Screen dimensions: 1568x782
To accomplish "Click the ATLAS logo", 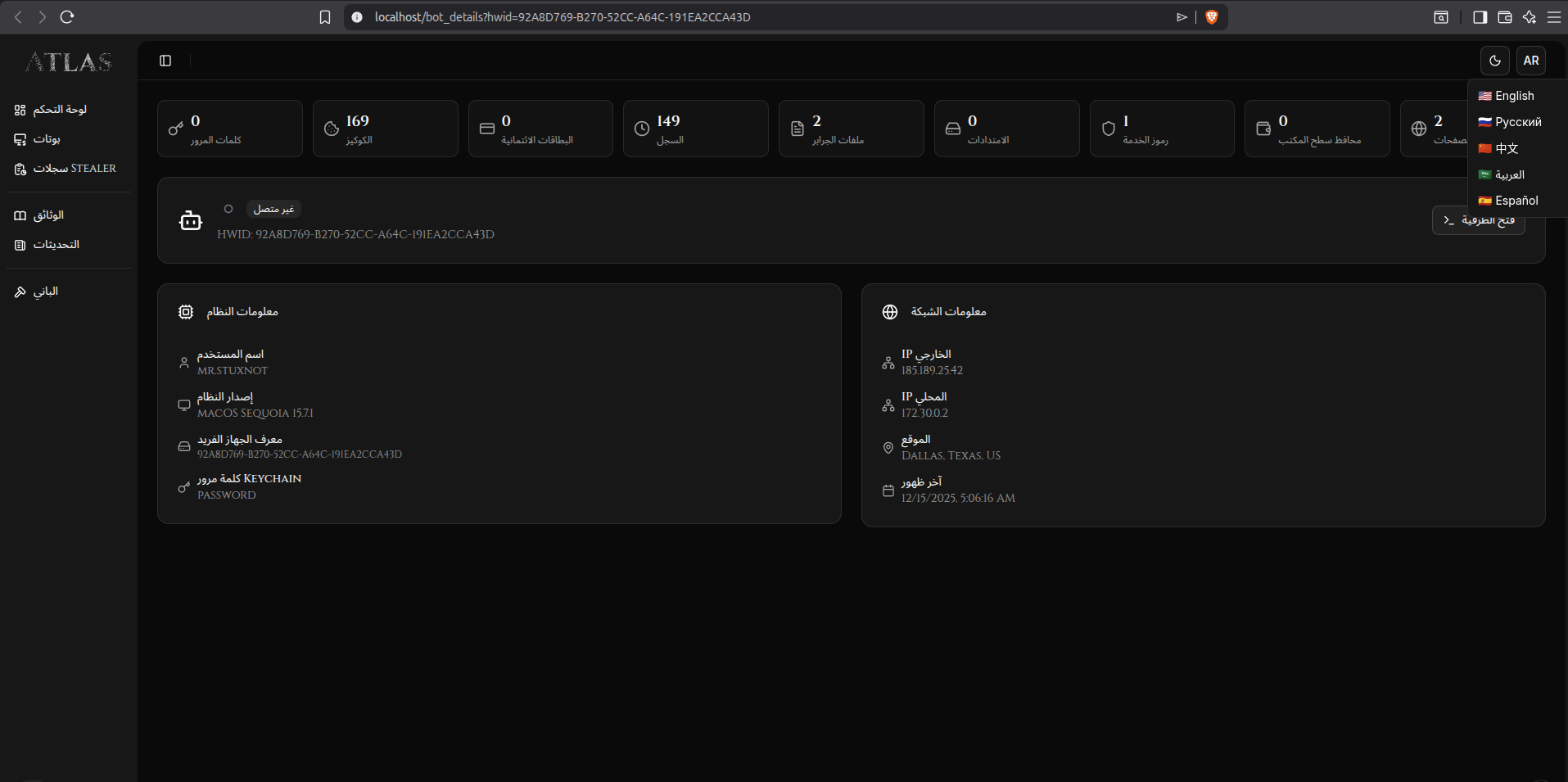I will click(69, 62).
